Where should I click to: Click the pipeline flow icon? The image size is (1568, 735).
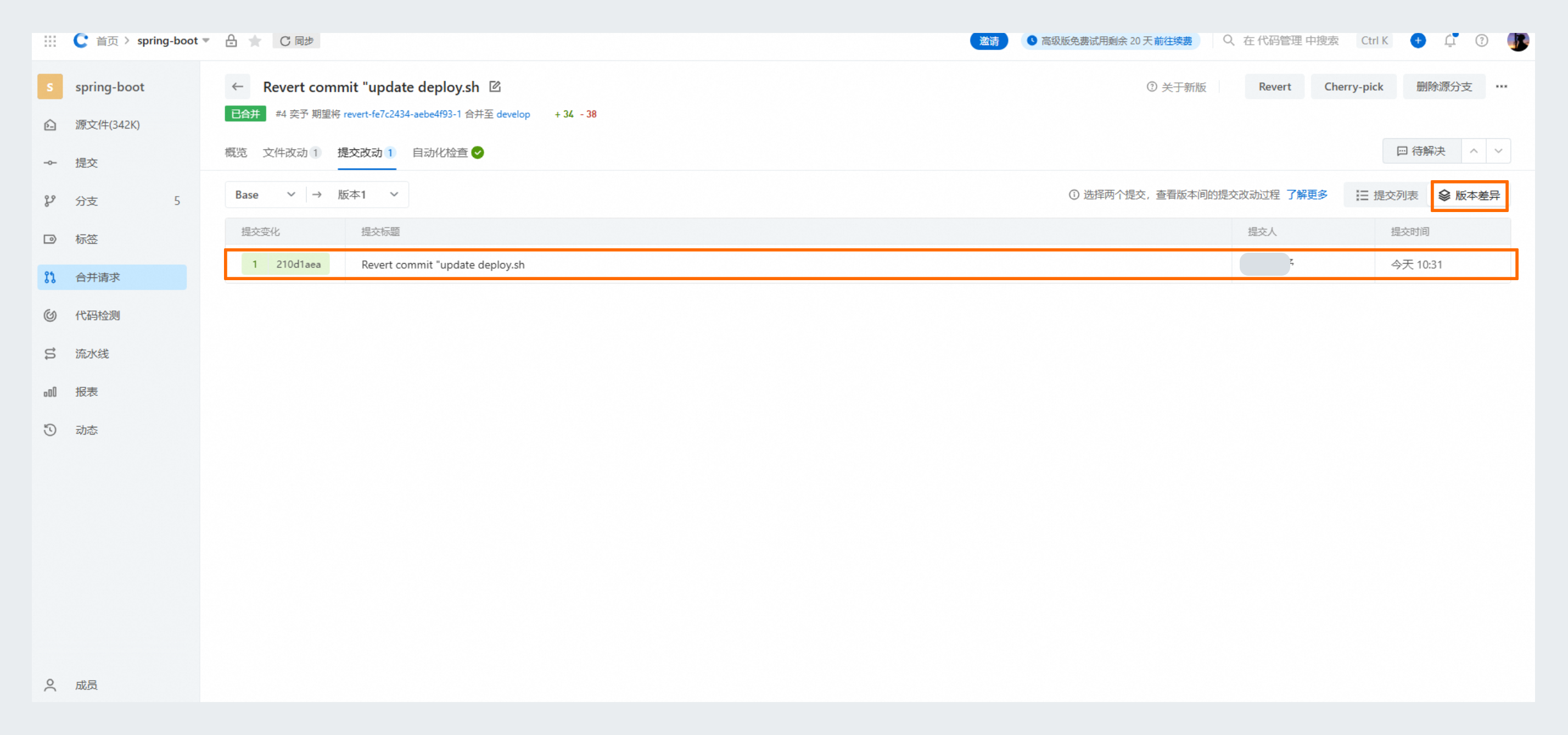coord(50,354)
